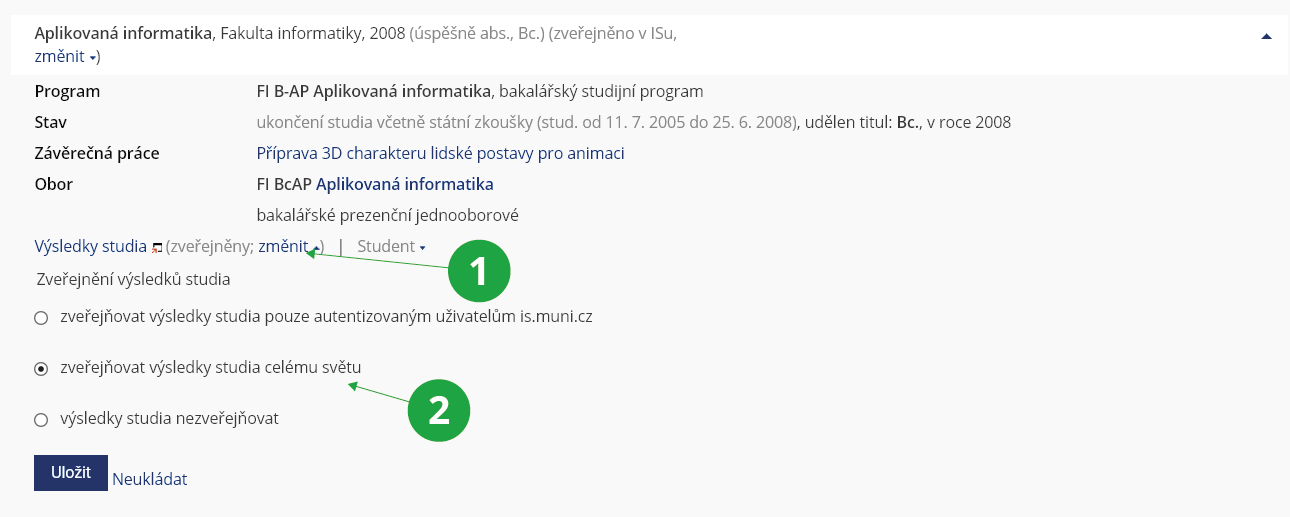The image size is (1290, 517).
Task: Click the new-window icon beside Výsledky studia
Action: (x=156, y=247)
